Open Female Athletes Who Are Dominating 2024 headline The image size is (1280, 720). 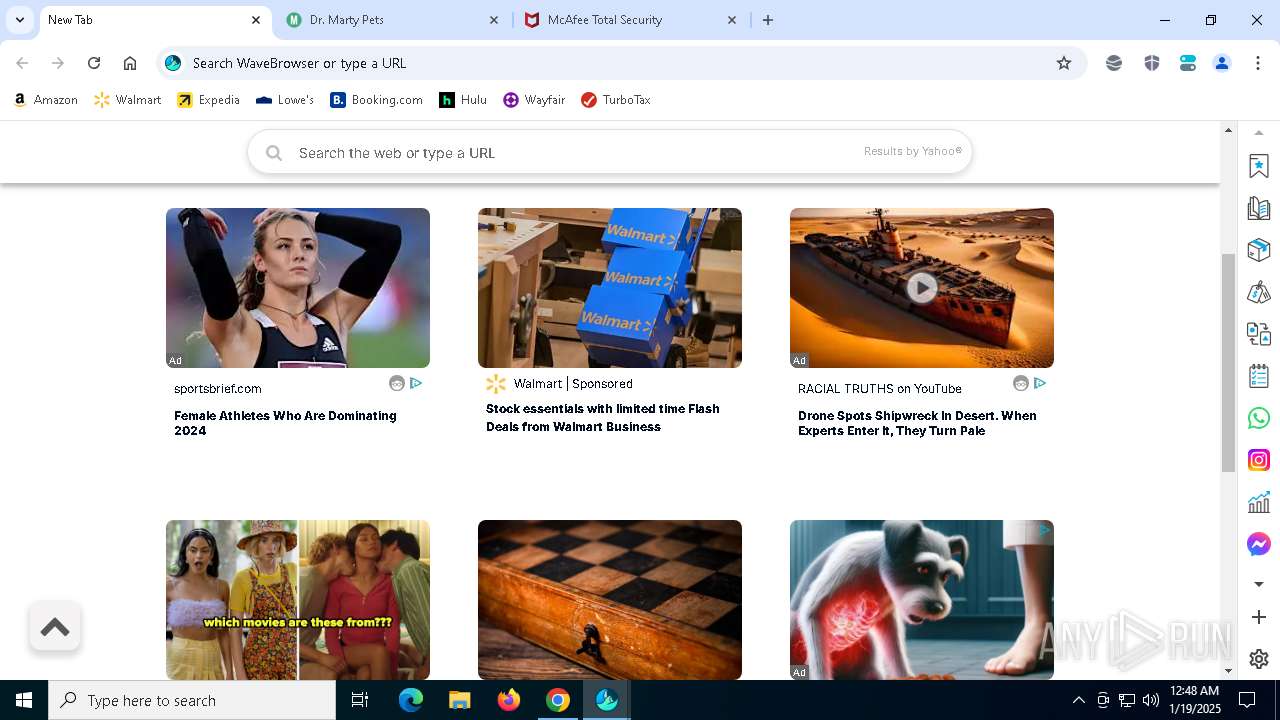pos(286,423)
